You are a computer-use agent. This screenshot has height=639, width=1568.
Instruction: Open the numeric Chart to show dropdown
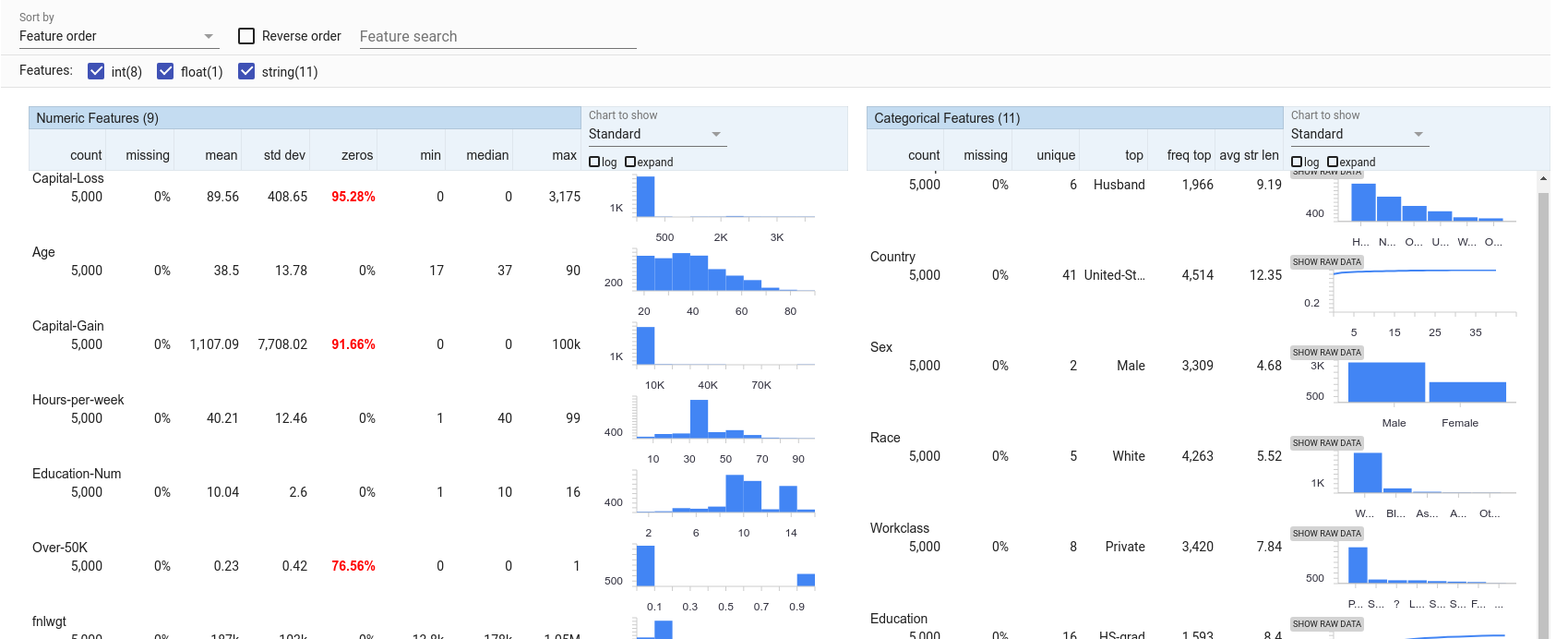point(657,134)
